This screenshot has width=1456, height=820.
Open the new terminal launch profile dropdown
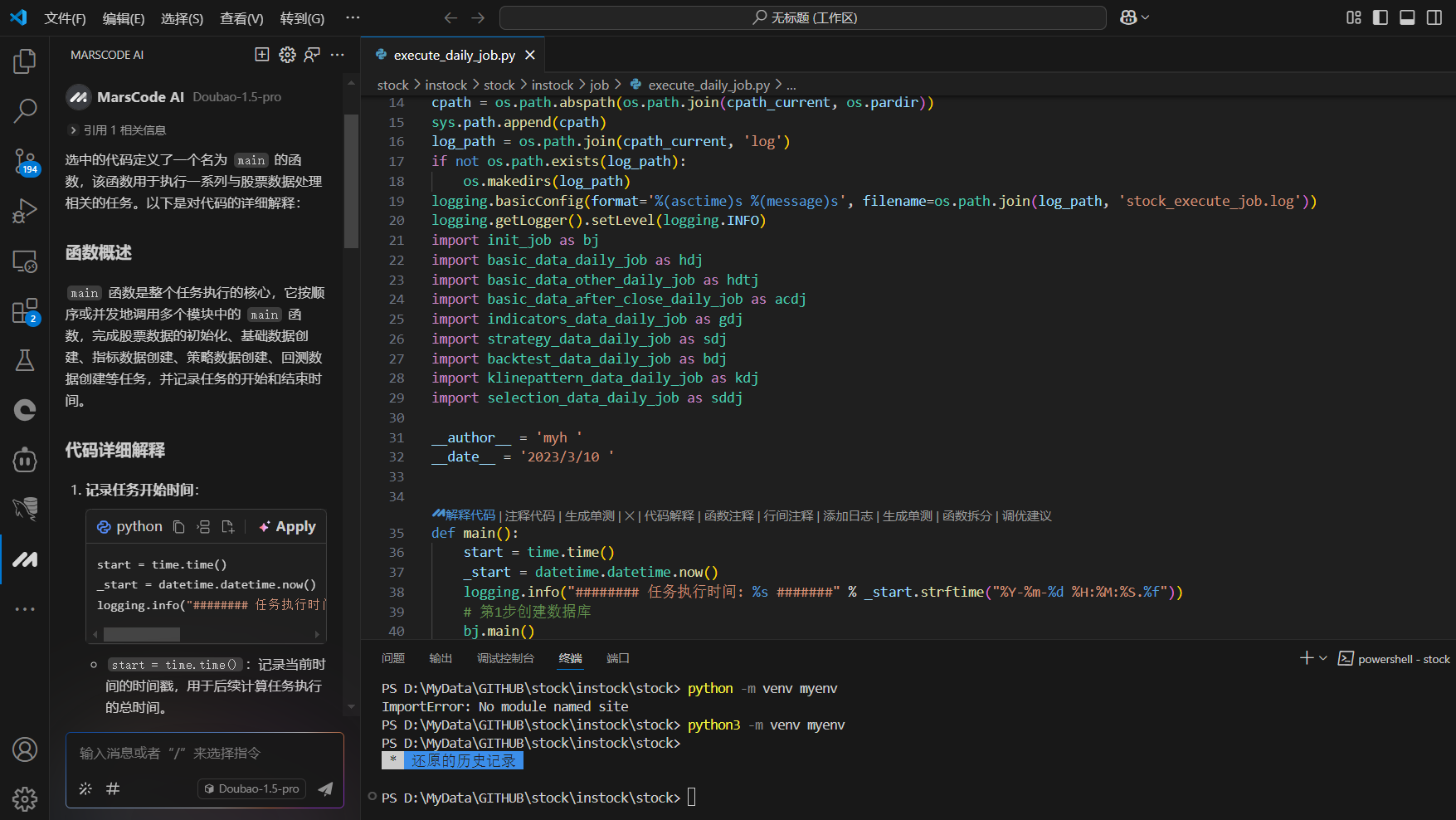[x=1323, y=658]
